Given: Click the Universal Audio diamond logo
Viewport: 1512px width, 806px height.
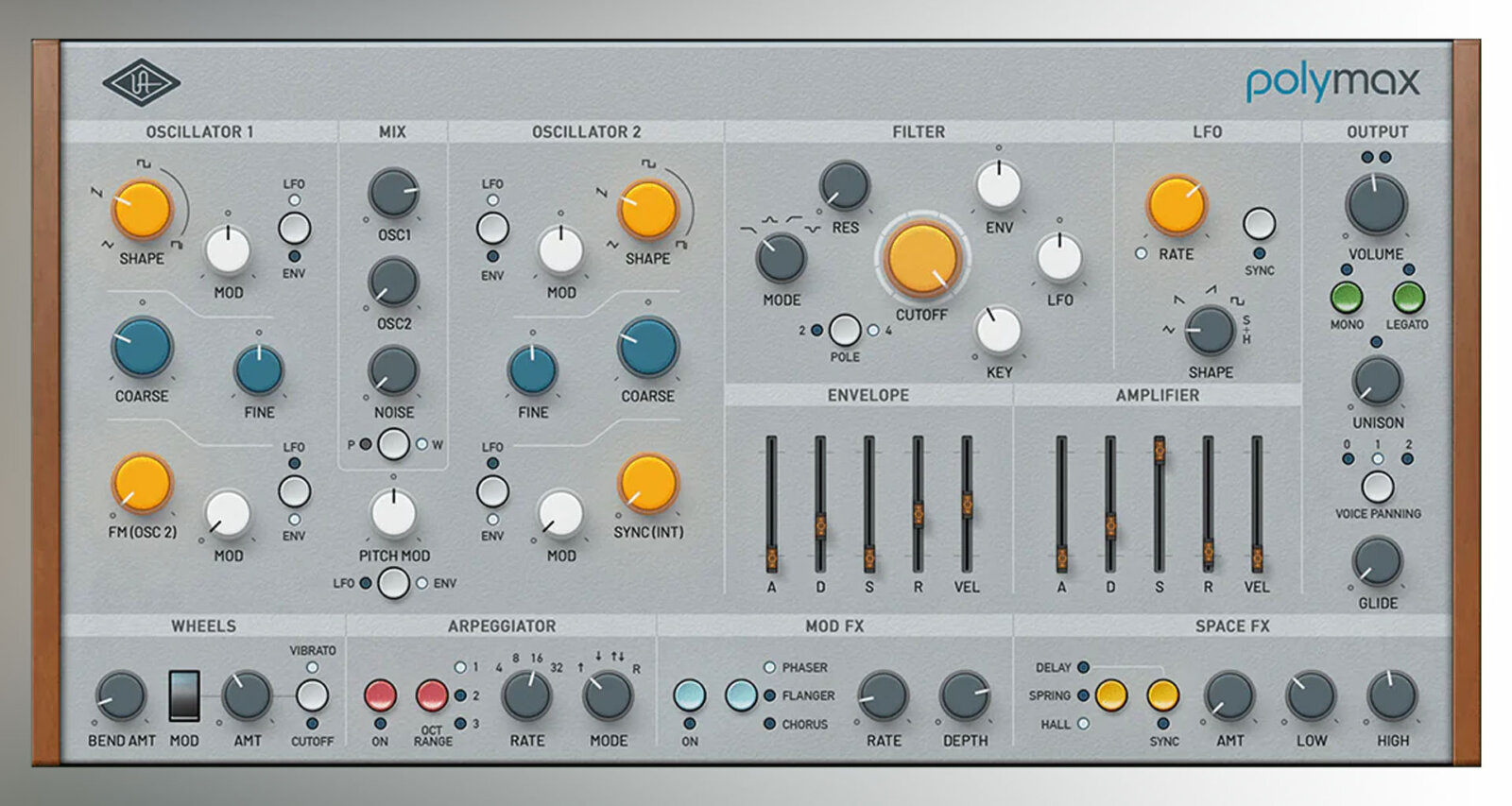Looking at the screenshot, I should point(141,83).
